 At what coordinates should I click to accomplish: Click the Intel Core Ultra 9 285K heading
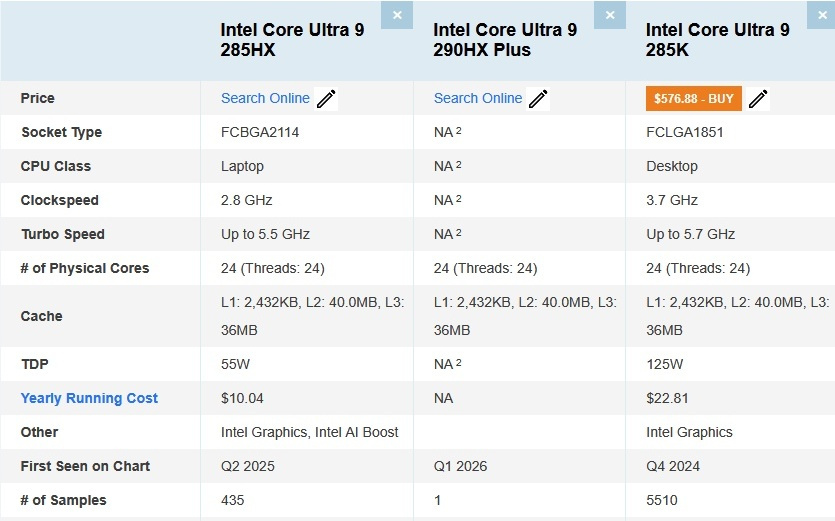717,39
